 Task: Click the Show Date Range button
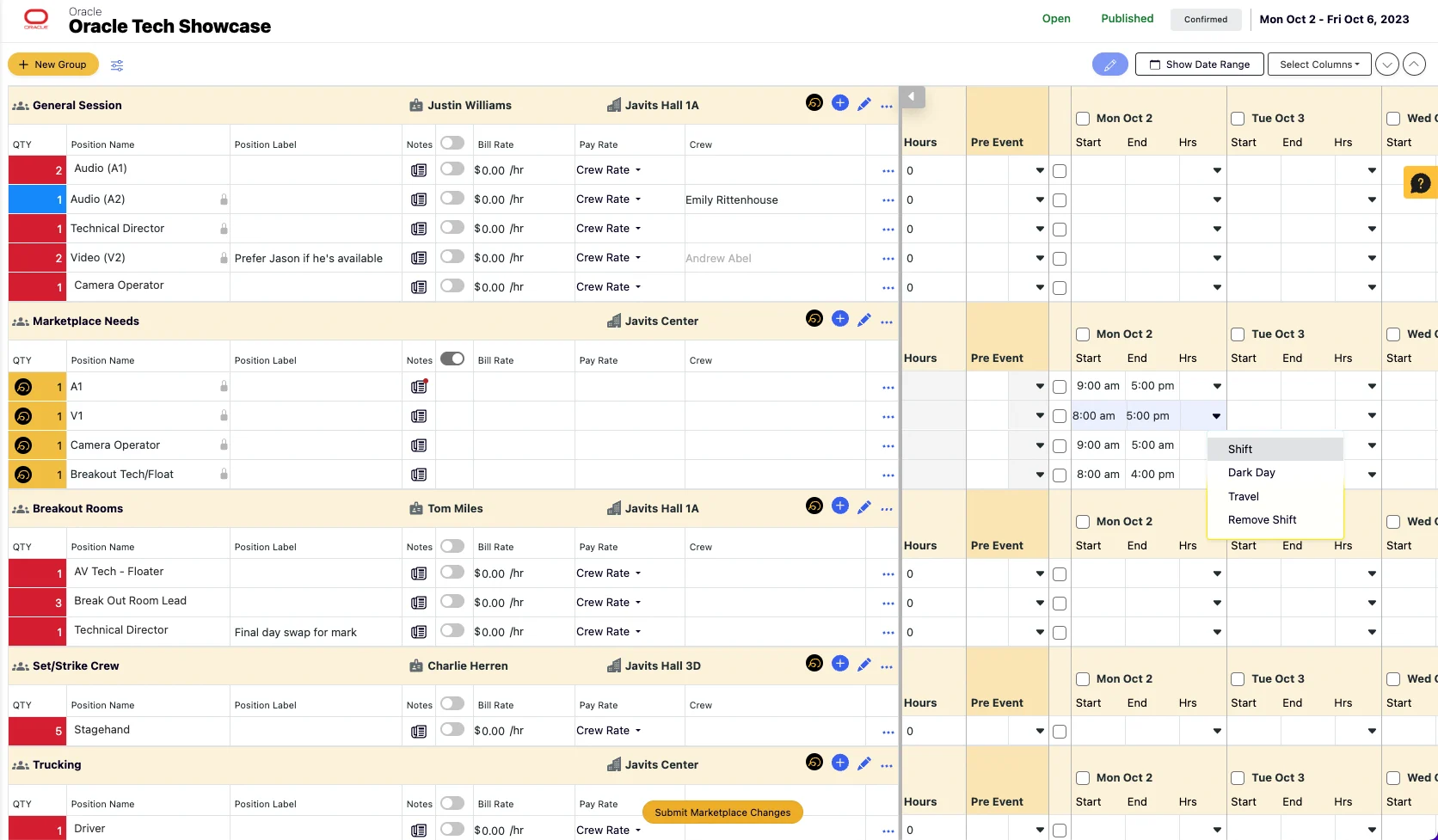[x=1199, y=64]
